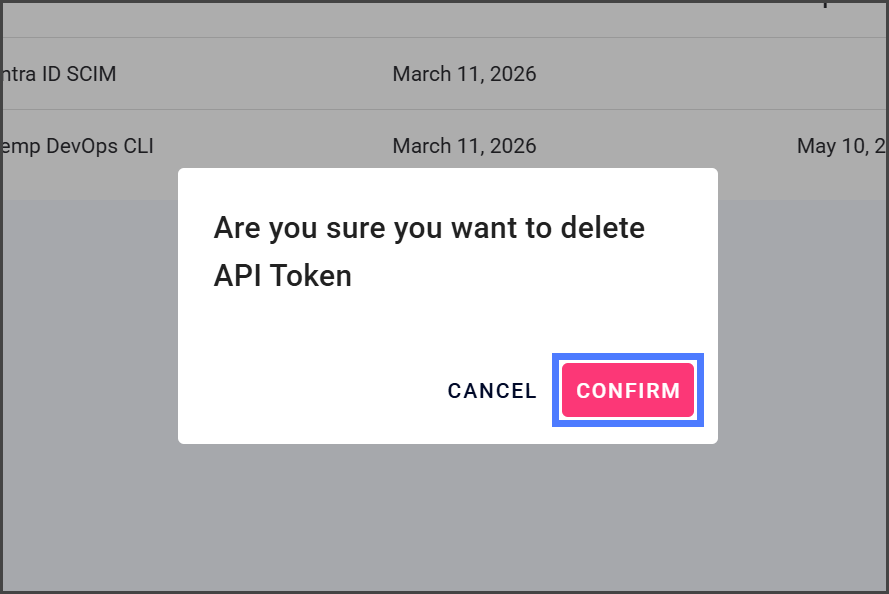Confirm the API Token deletion

click(627, 390)
